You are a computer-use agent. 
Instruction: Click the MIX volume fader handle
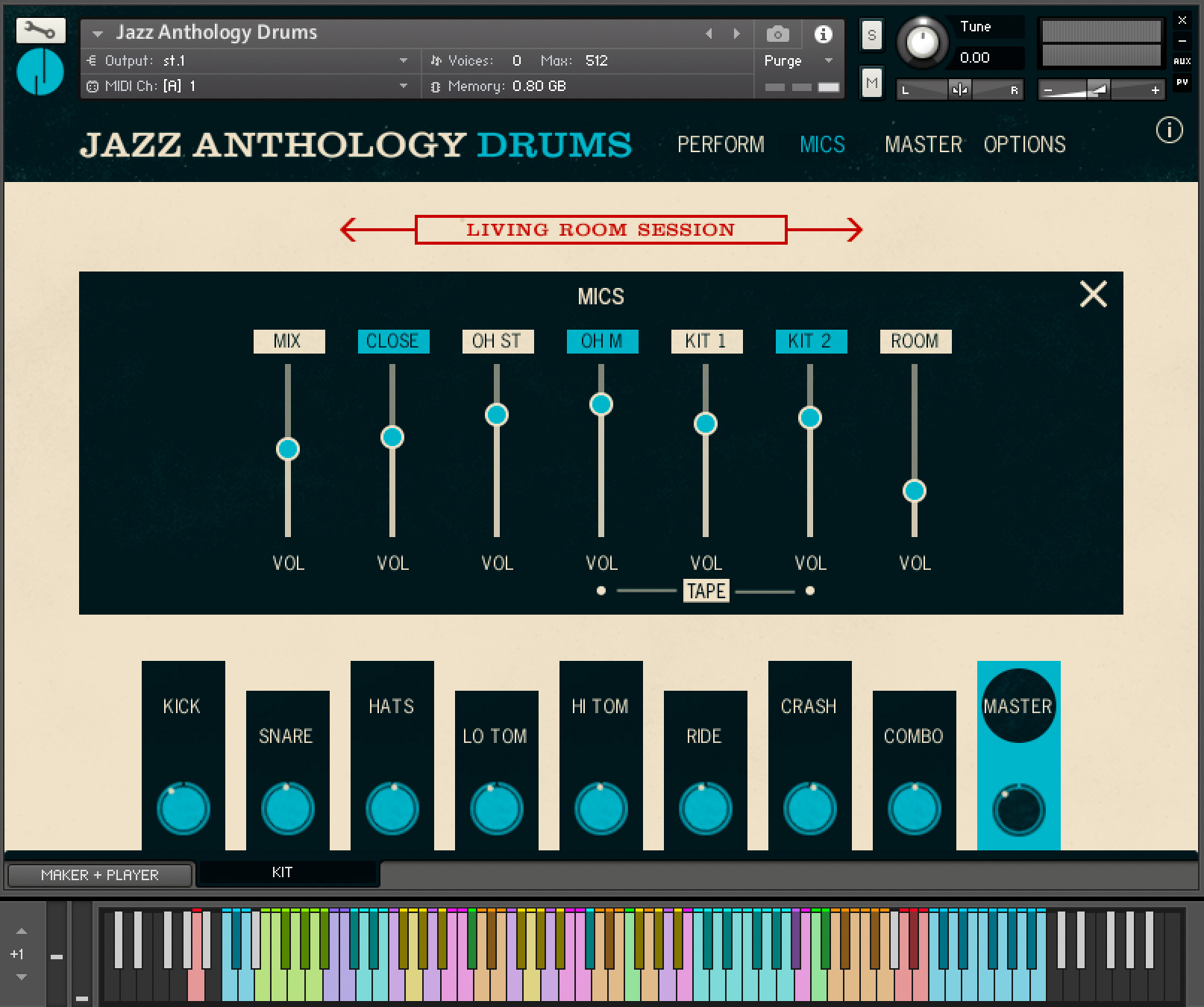point(288,449)
